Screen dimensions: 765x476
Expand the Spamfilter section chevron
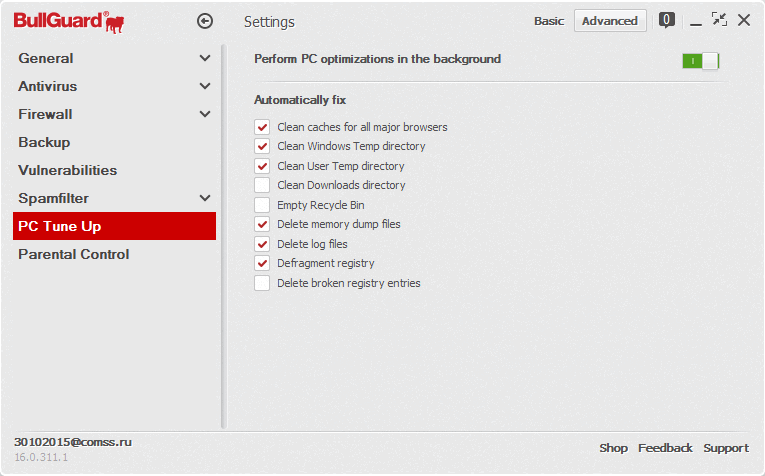[x=205, y=198]
